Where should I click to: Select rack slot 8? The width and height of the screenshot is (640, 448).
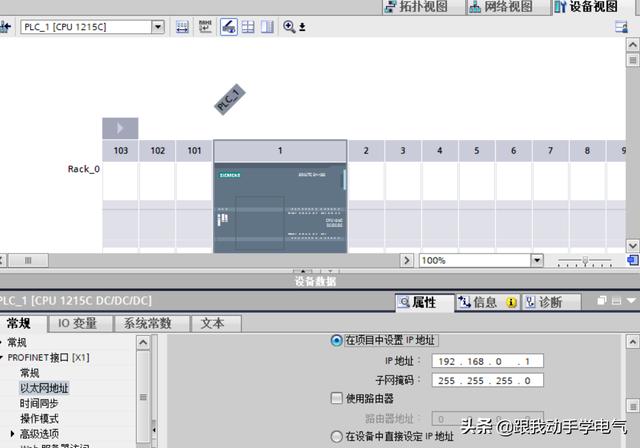point(587,151)
